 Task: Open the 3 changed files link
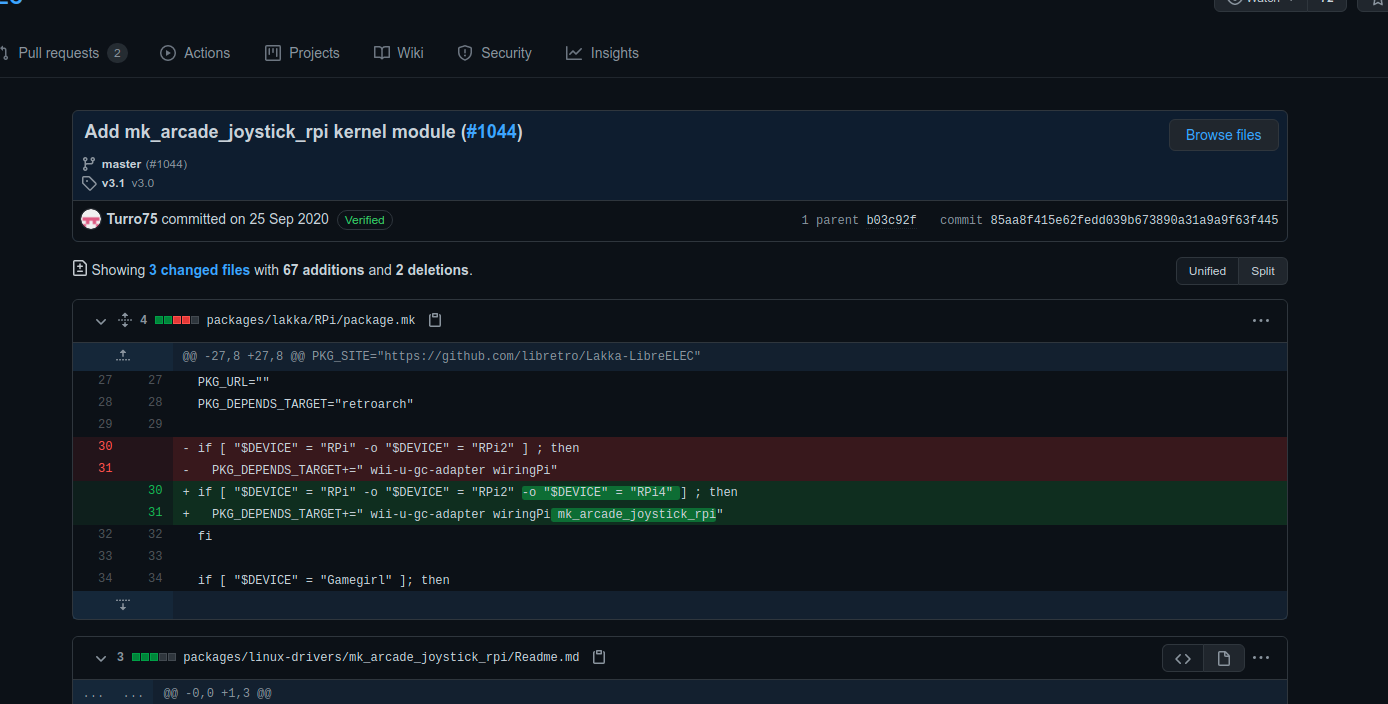coord(199,269)
